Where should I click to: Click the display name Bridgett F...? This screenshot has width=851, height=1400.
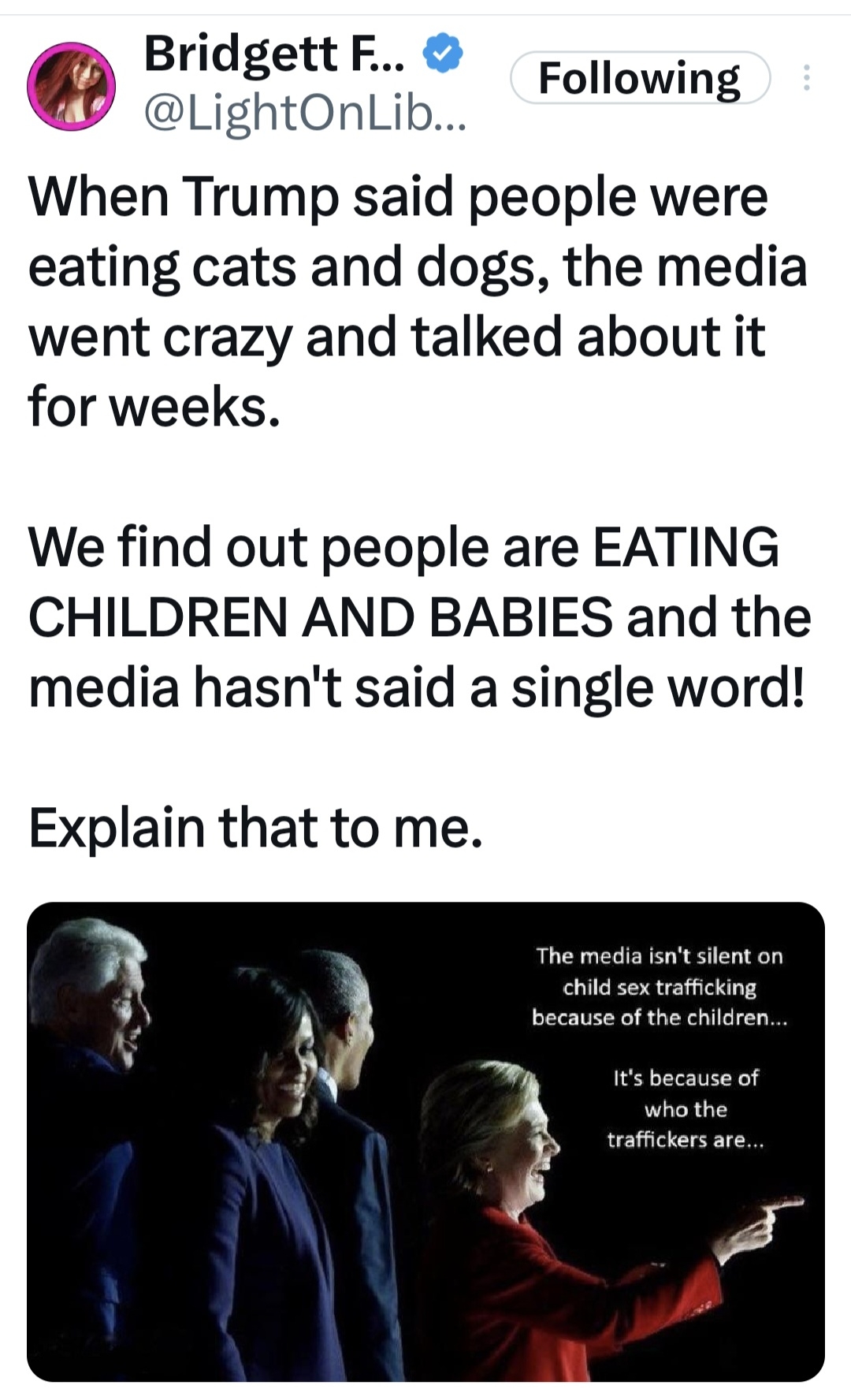pos(274,53)
